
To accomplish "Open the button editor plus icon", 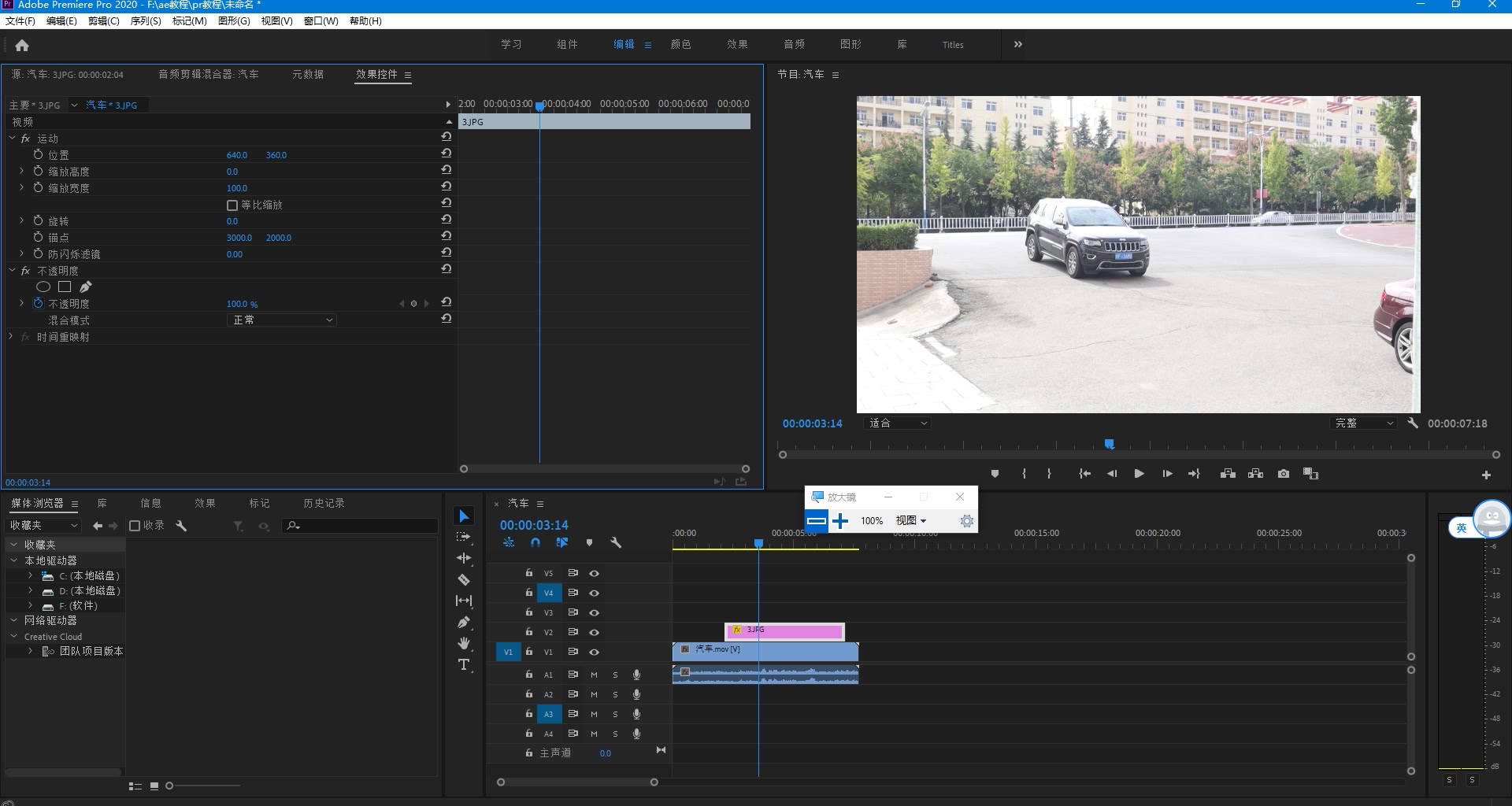I will [1486, 475].
